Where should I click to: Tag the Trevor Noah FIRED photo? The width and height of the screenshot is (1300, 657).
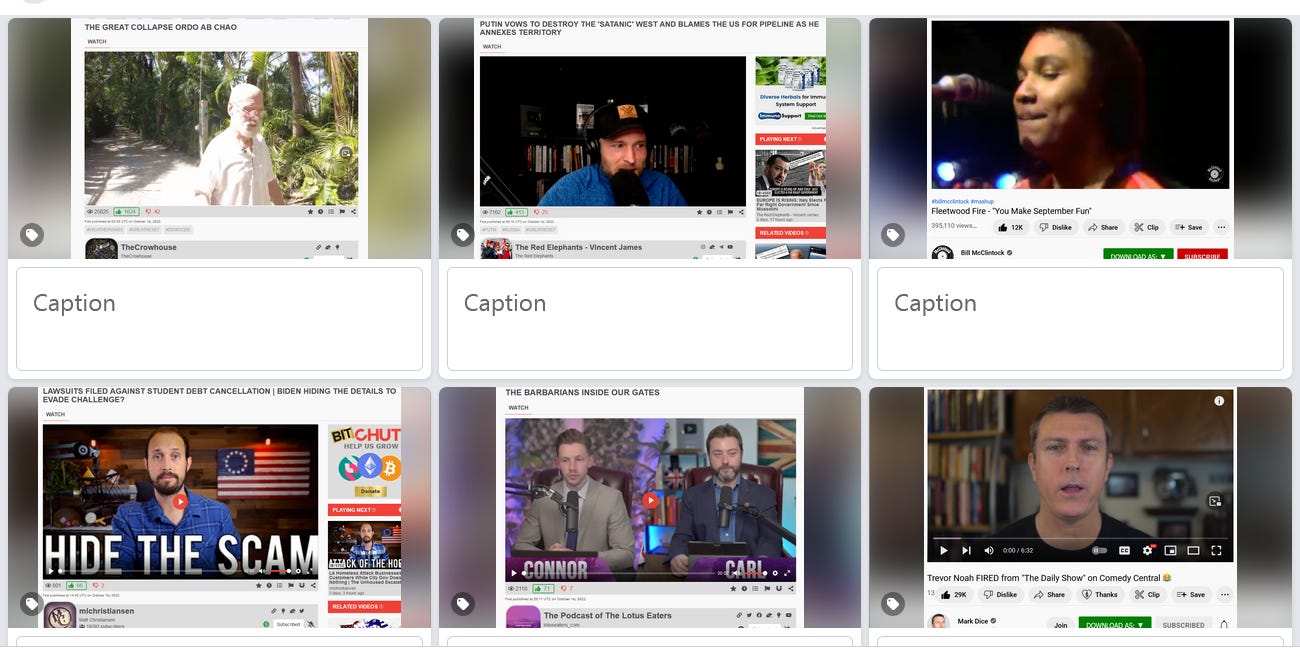click(893, 604)
